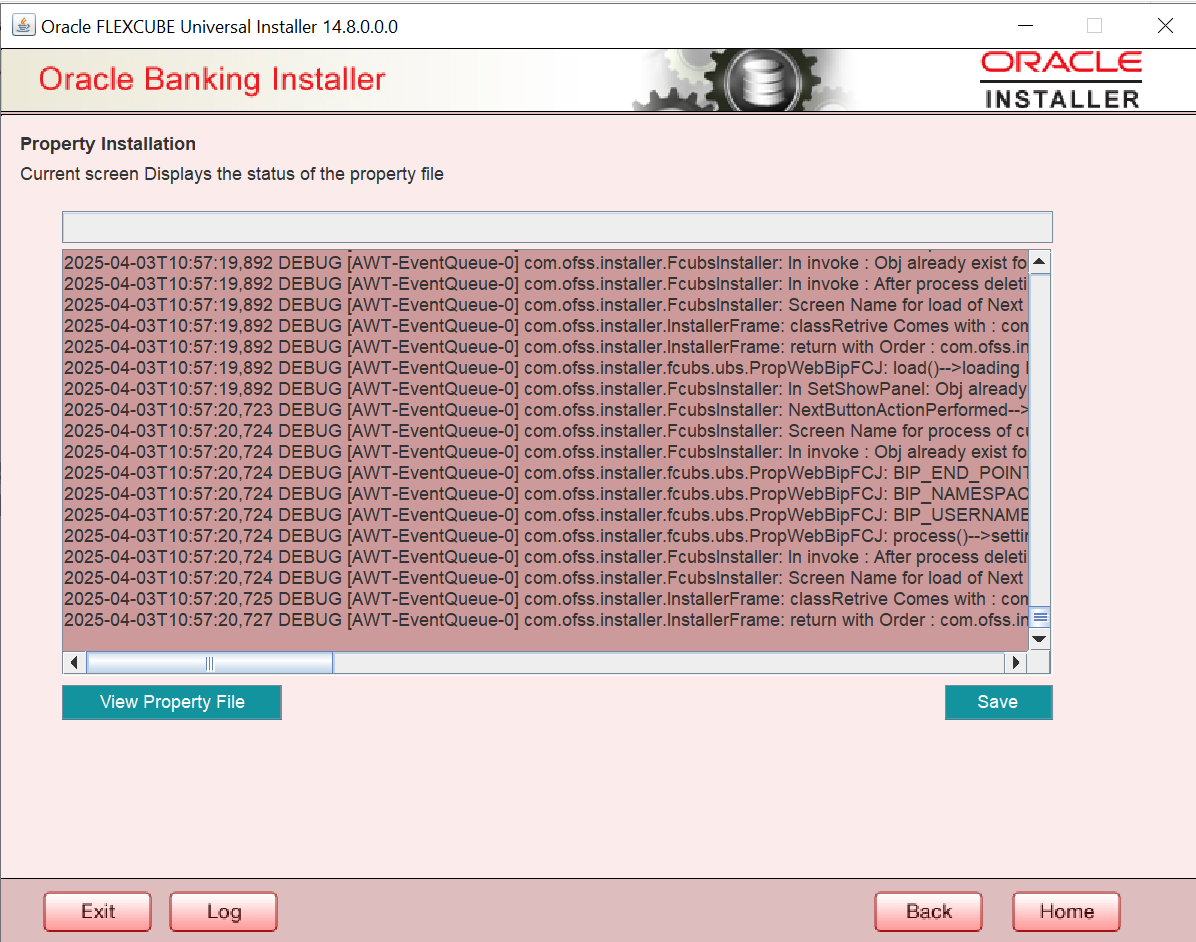Click the View Property File button

[x=172, y=702]
